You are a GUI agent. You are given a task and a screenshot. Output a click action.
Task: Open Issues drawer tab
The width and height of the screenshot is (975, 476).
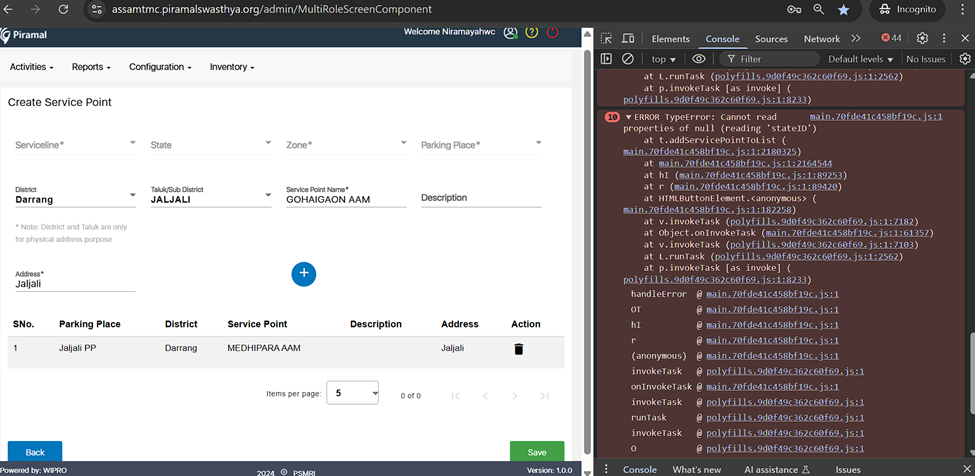[848, 469]
